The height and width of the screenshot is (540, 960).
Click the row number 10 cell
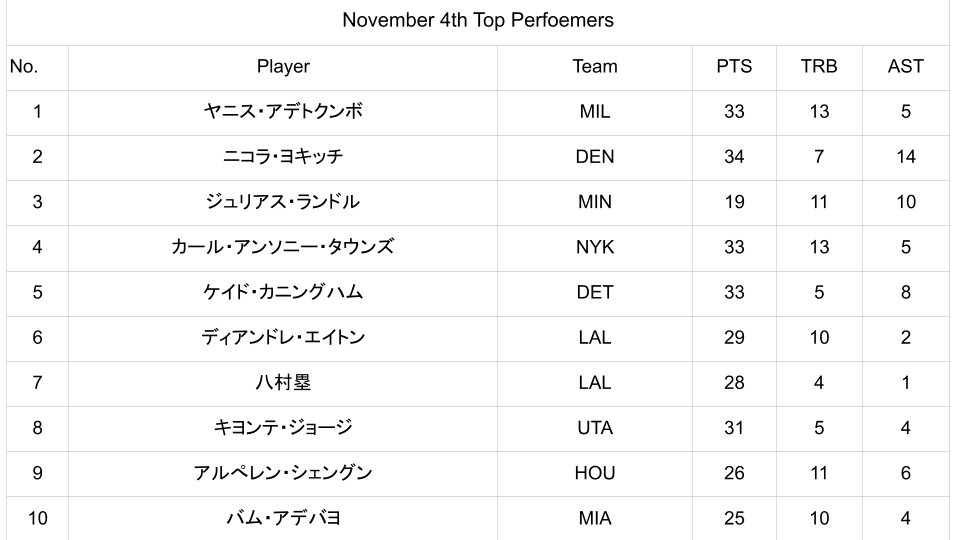tap(37, 518)
